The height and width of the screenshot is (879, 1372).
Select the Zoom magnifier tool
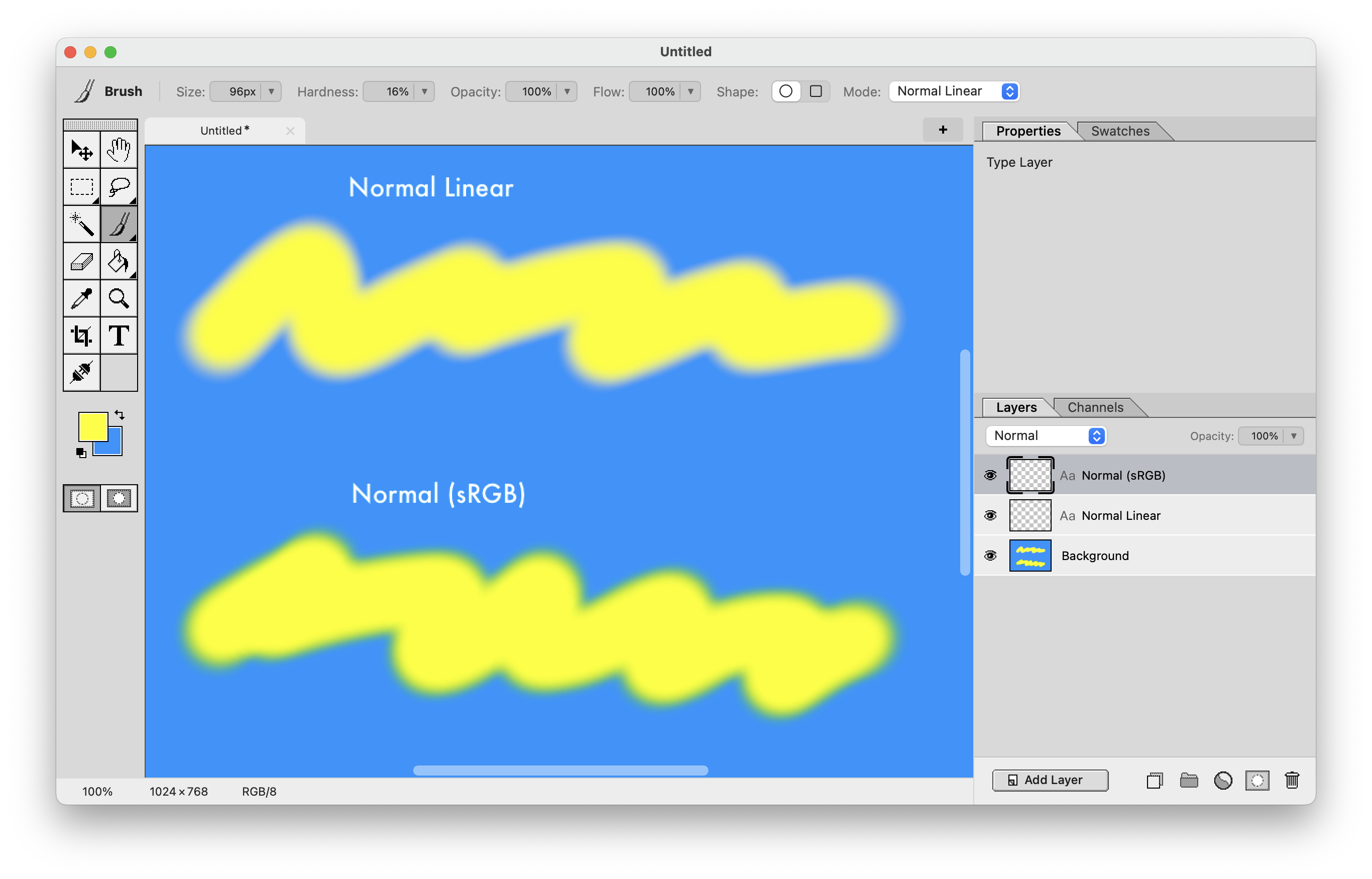click(119, 298)
